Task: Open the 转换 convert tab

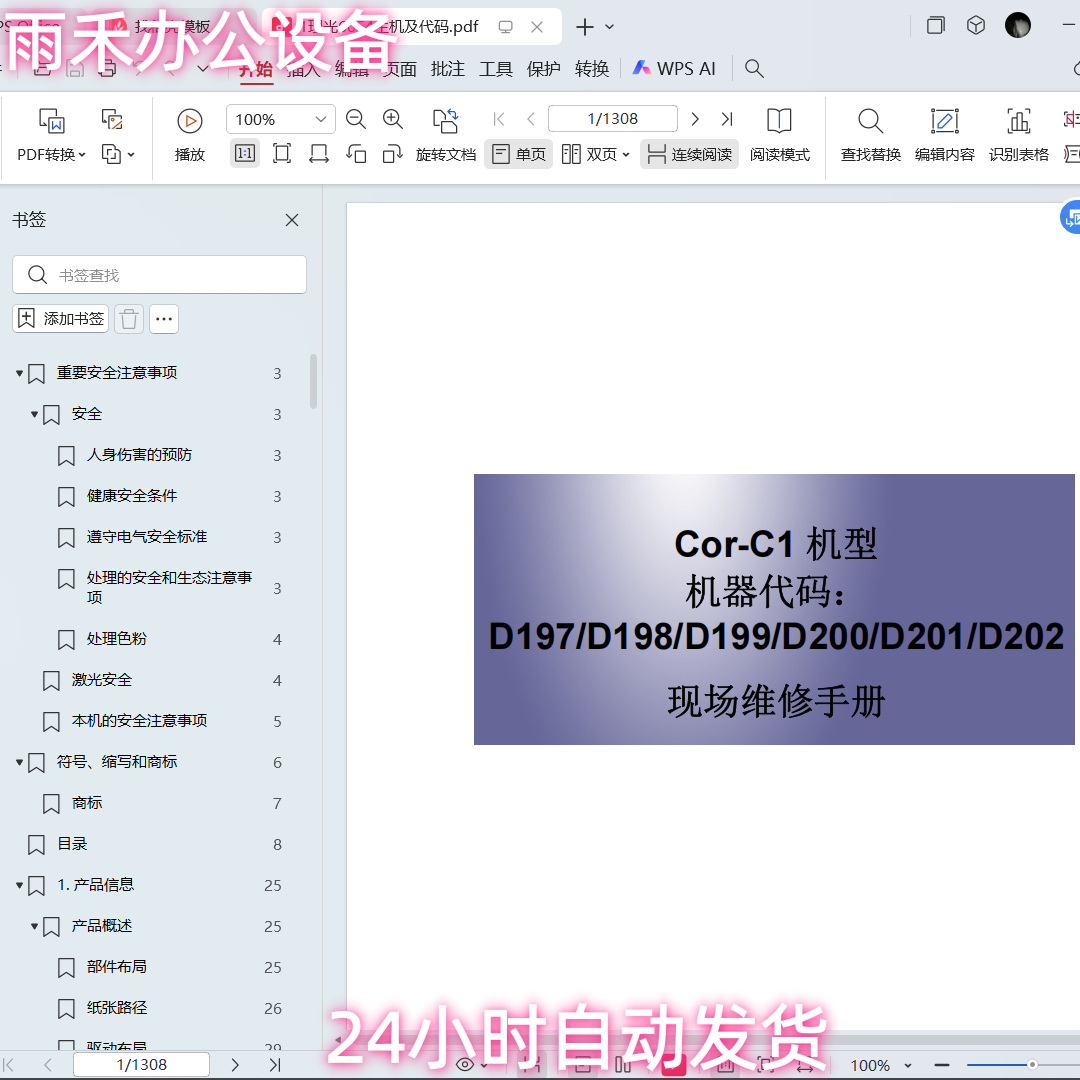Action: tap(592, 69)
